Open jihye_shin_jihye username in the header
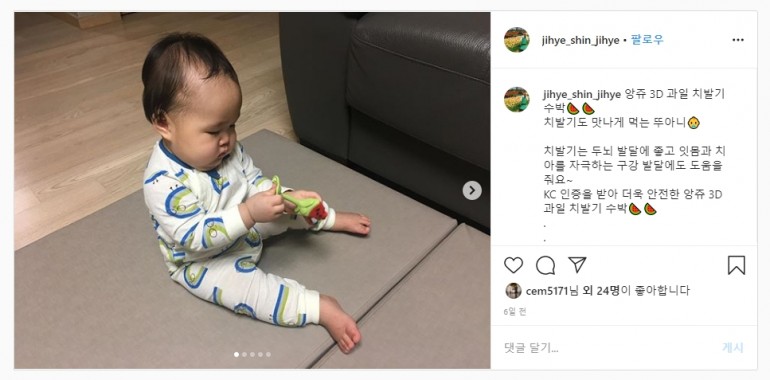770x380 pixels. coord(580,41)
